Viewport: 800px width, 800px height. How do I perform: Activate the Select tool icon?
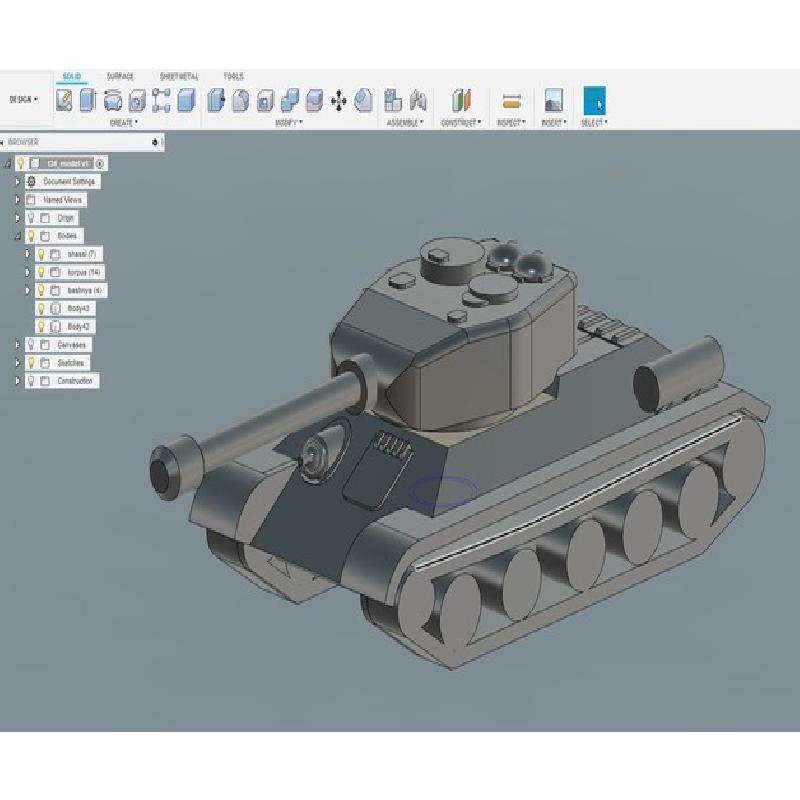[594, 100]
